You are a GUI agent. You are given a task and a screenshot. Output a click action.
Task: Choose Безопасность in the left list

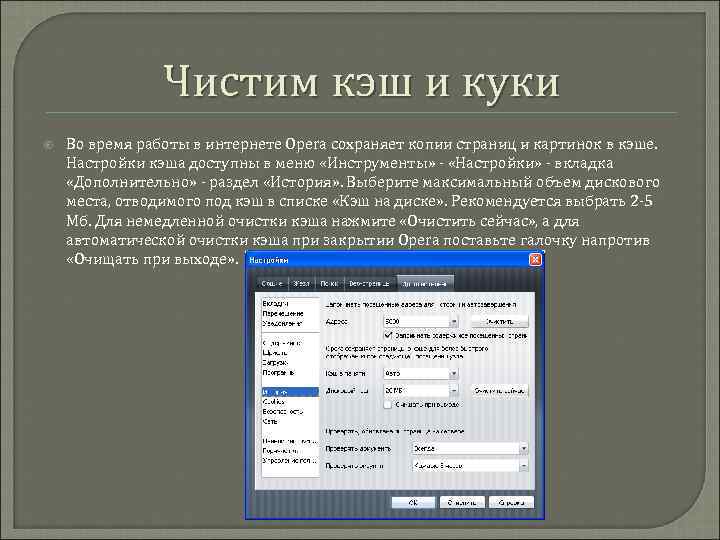[x=283, y=412]
